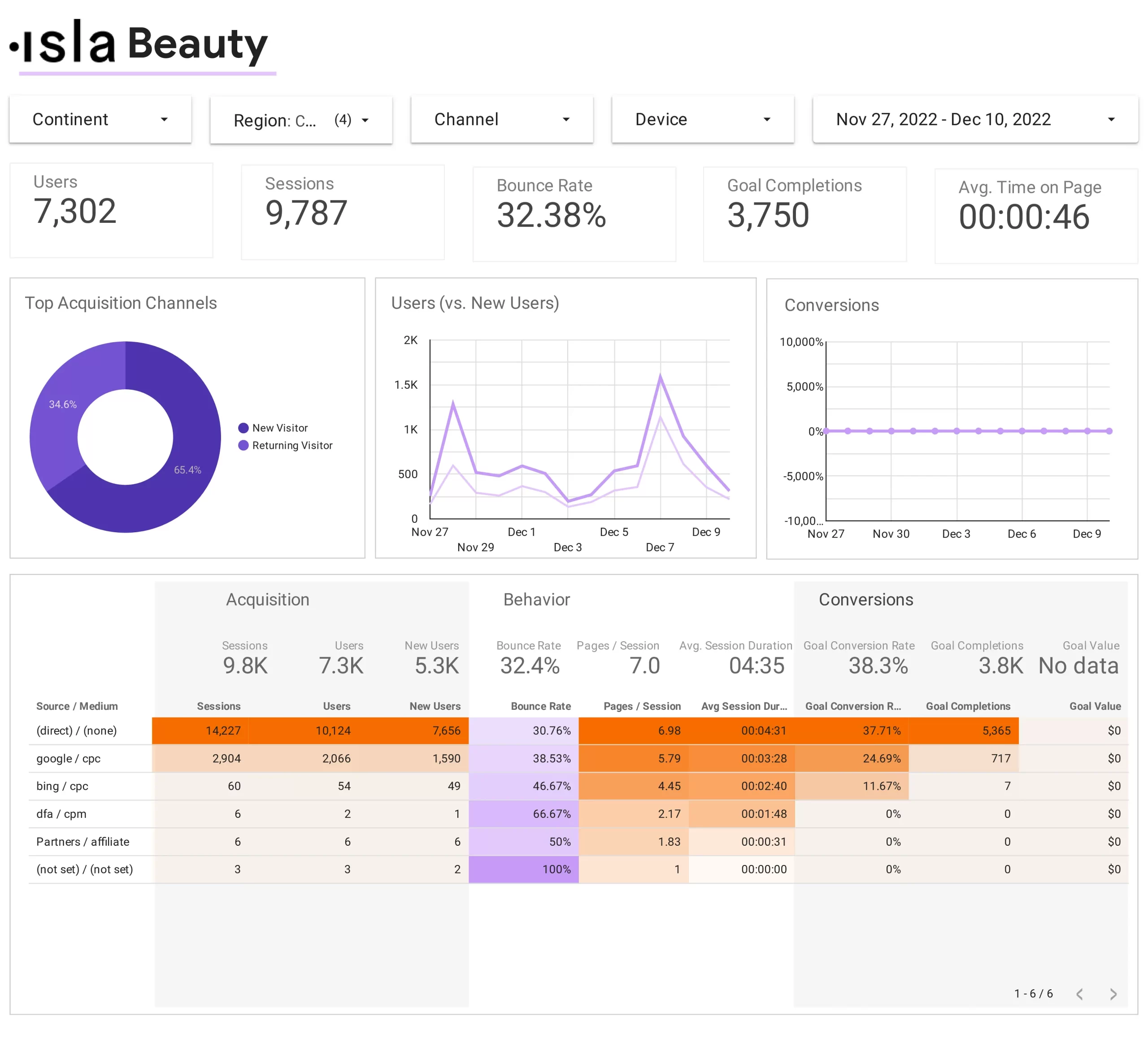Select the google / cpc row label

pos(68,758)
